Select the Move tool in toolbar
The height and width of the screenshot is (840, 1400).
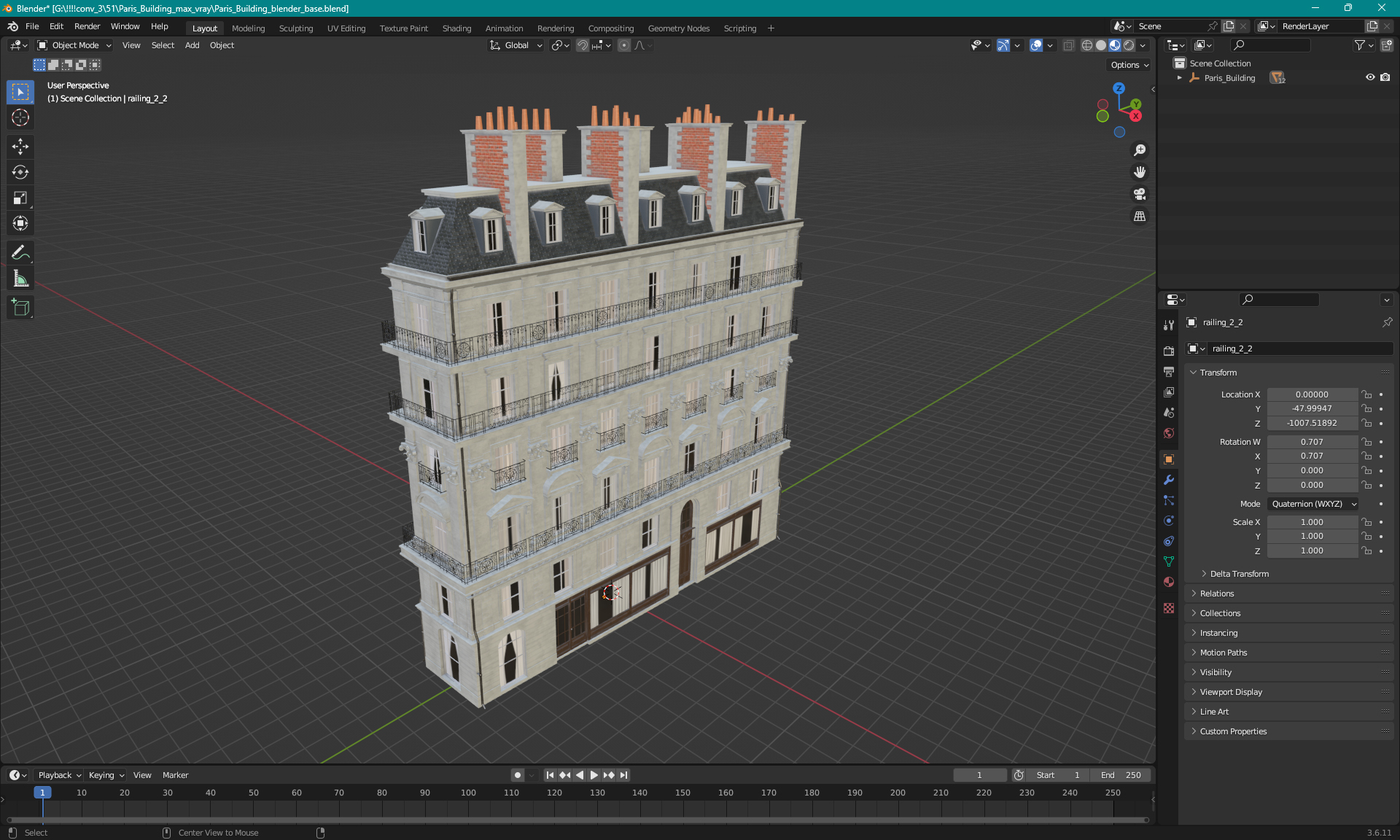22,146
